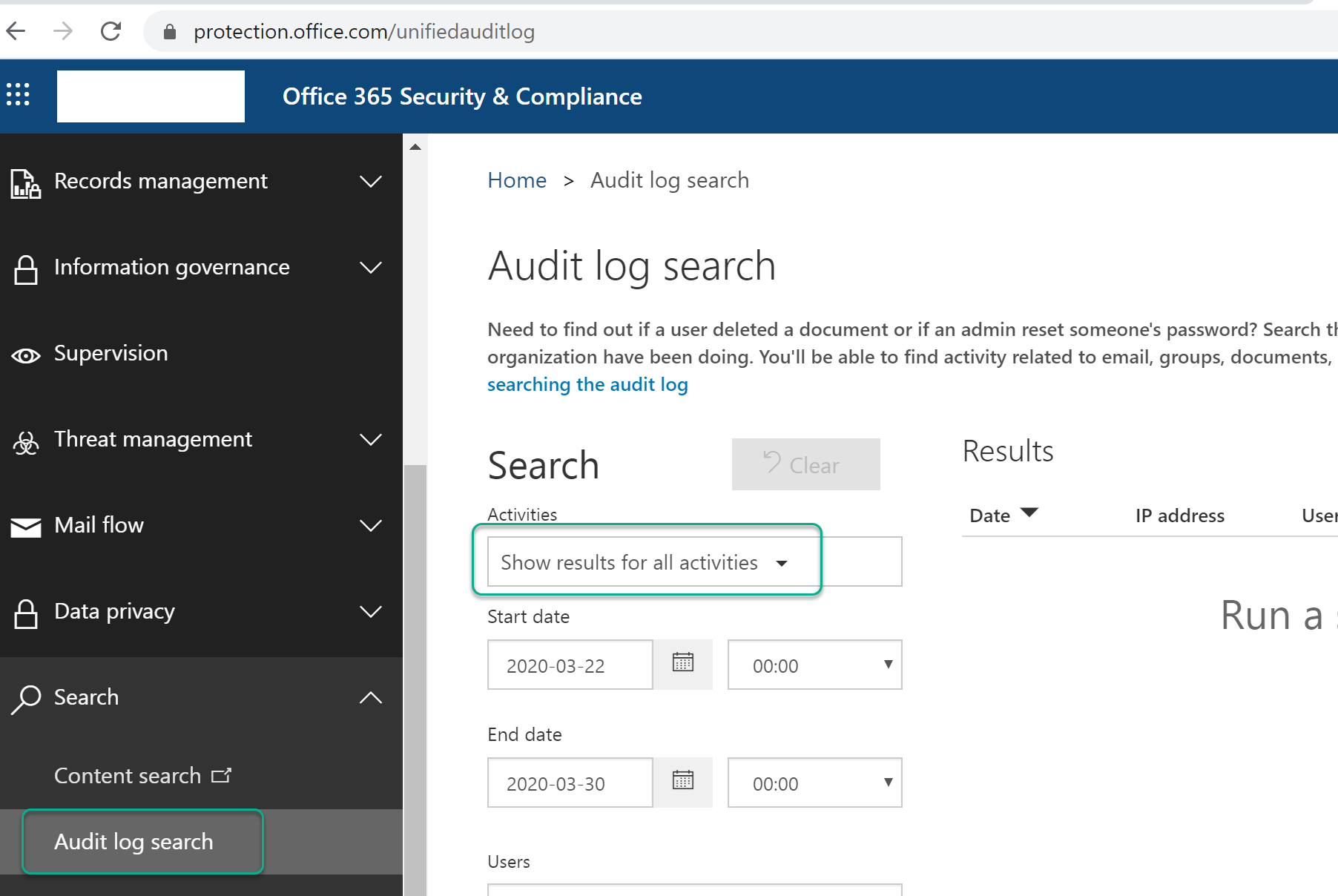Click the Clear button
The width and height of the screenshot is (1338, 896).
[x=806, y=464]
